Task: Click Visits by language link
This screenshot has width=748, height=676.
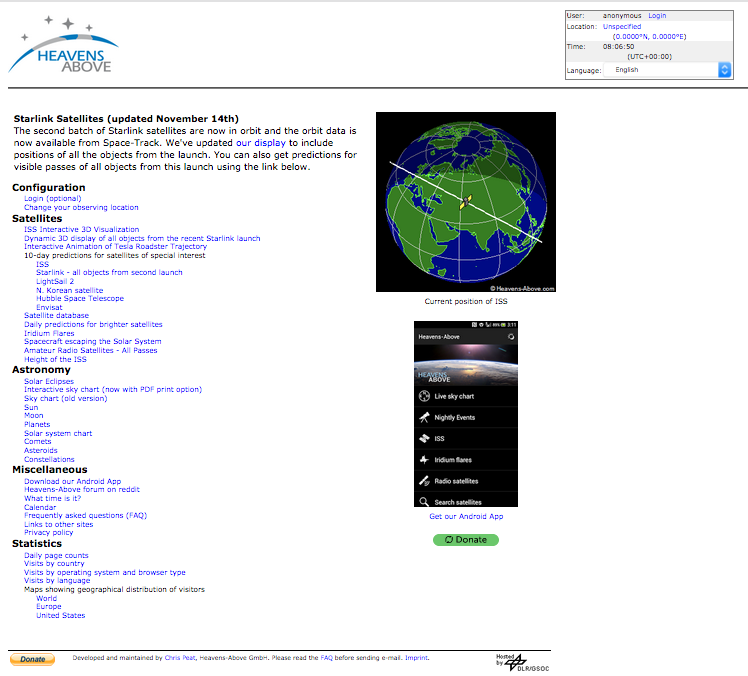Action: point(57,581)
